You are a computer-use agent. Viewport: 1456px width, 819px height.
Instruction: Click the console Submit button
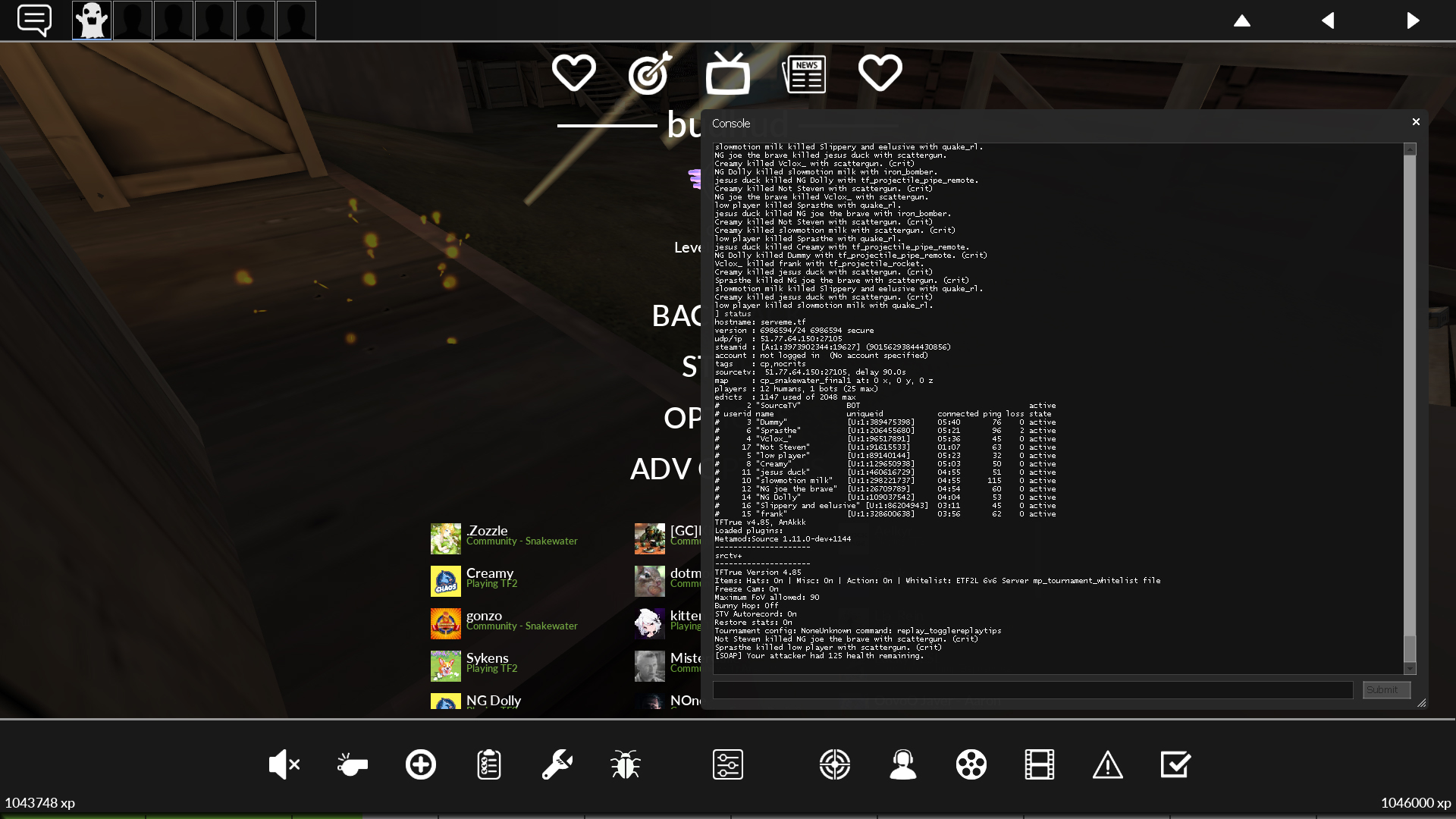tap(1386, 690)
